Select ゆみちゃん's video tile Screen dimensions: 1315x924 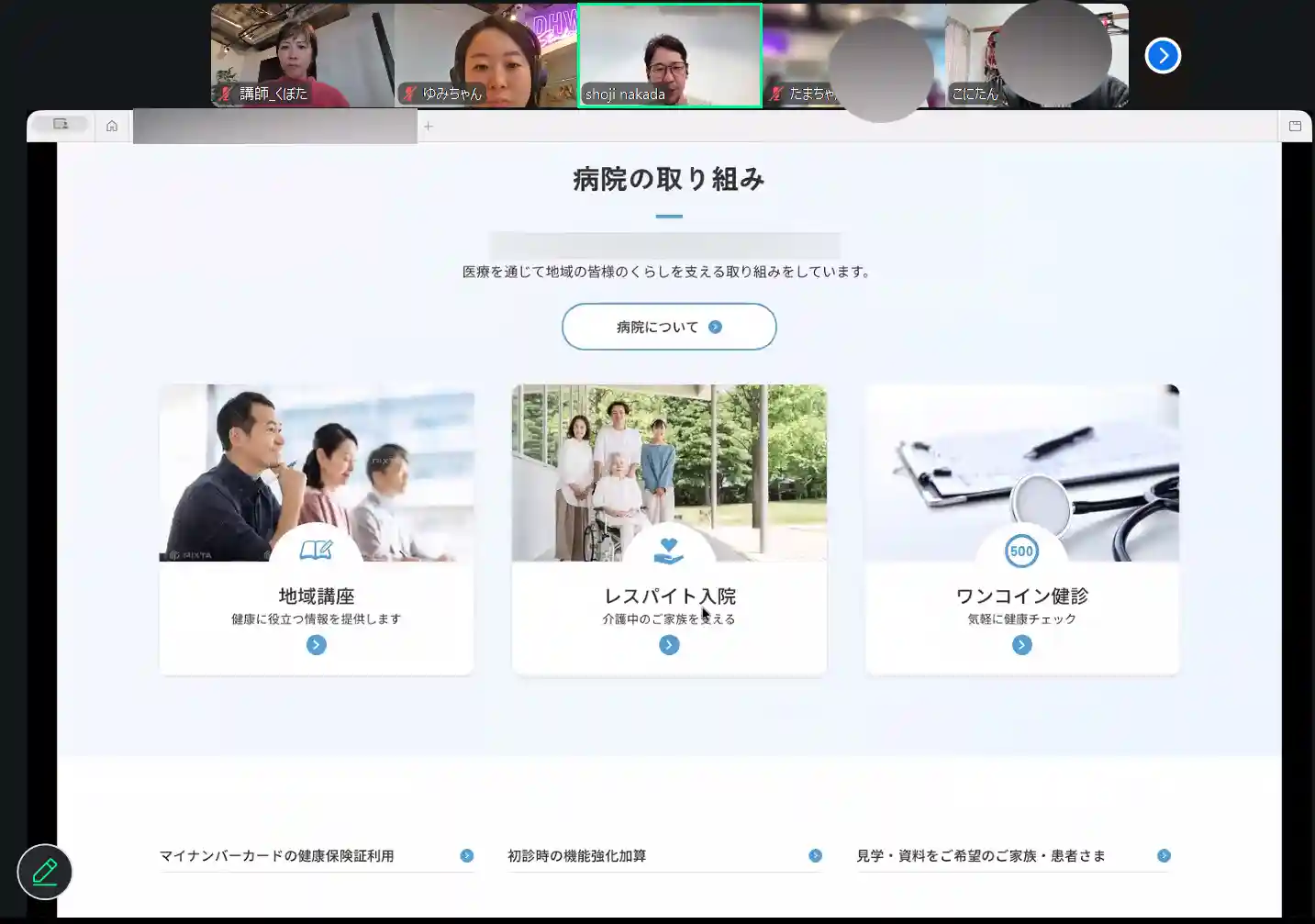(485, 56)
